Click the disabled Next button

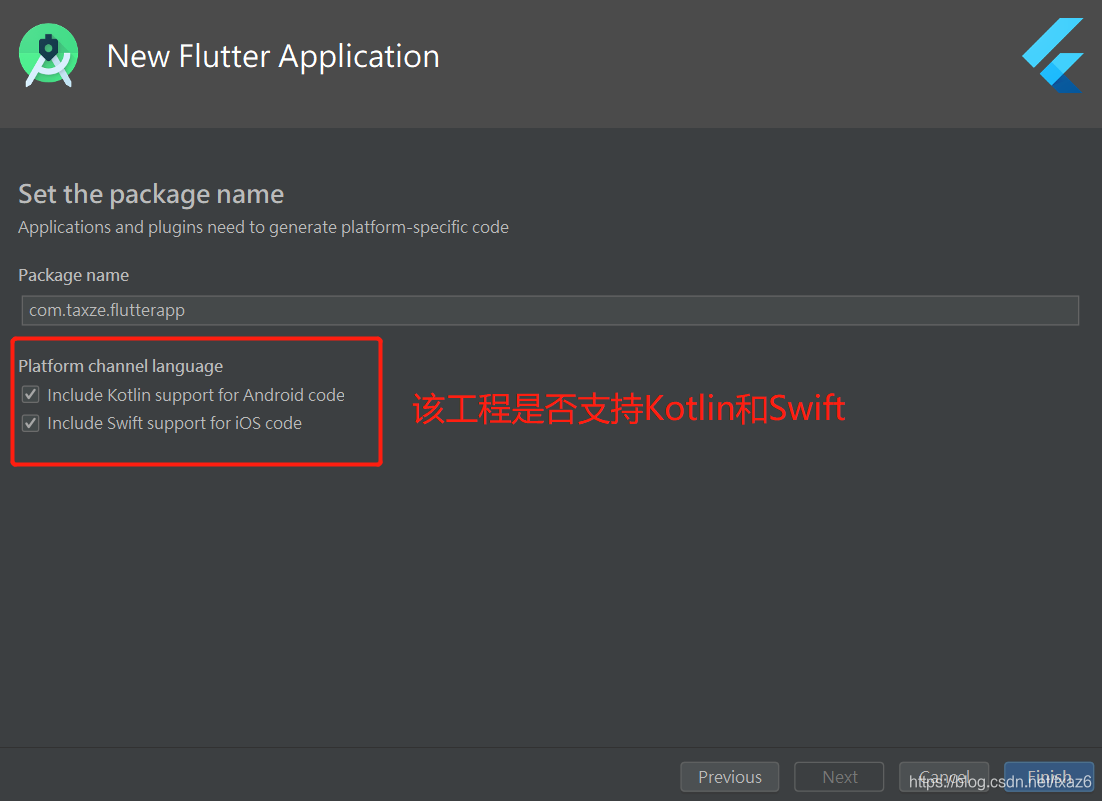839,776
